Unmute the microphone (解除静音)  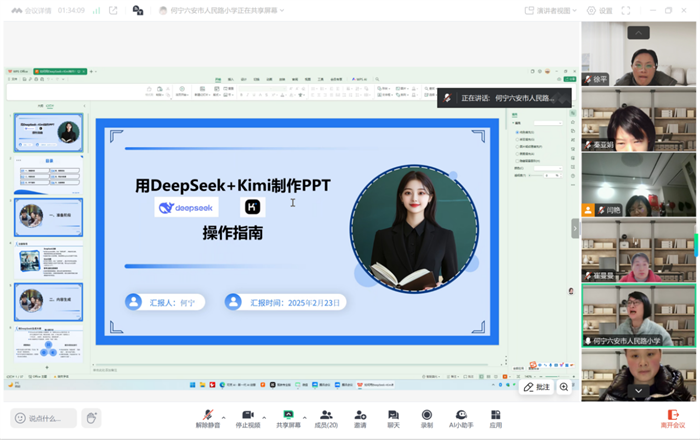[208, 418]
